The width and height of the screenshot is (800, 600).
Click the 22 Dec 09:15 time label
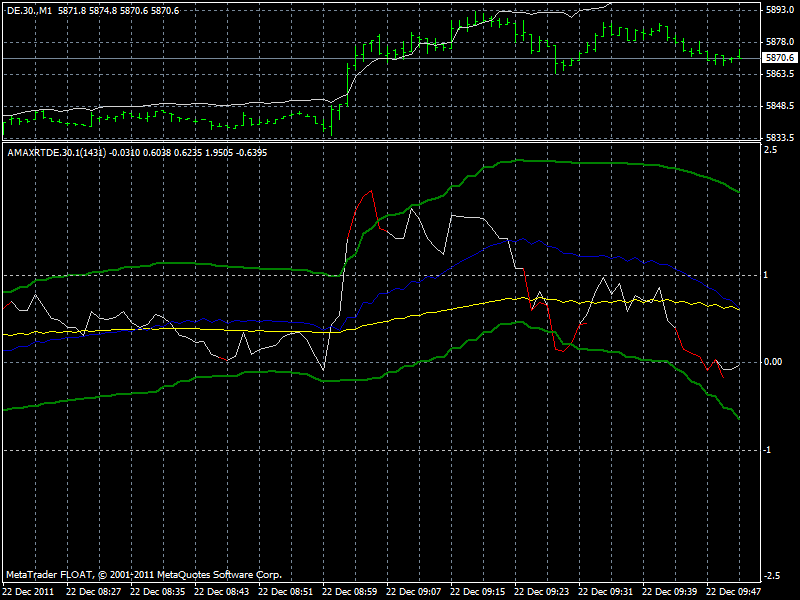click(x=478, y=590)
